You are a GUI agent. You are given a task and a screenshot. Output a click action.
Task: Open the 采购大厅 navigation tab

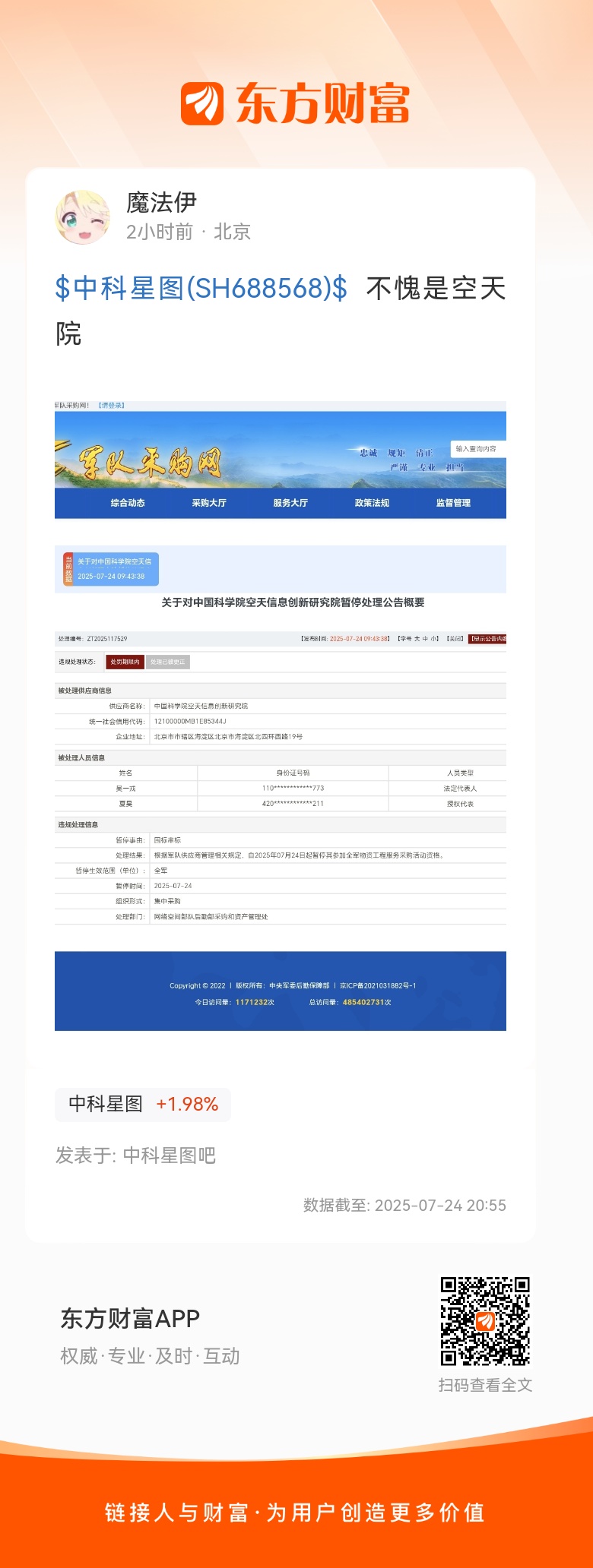[209, 503]
